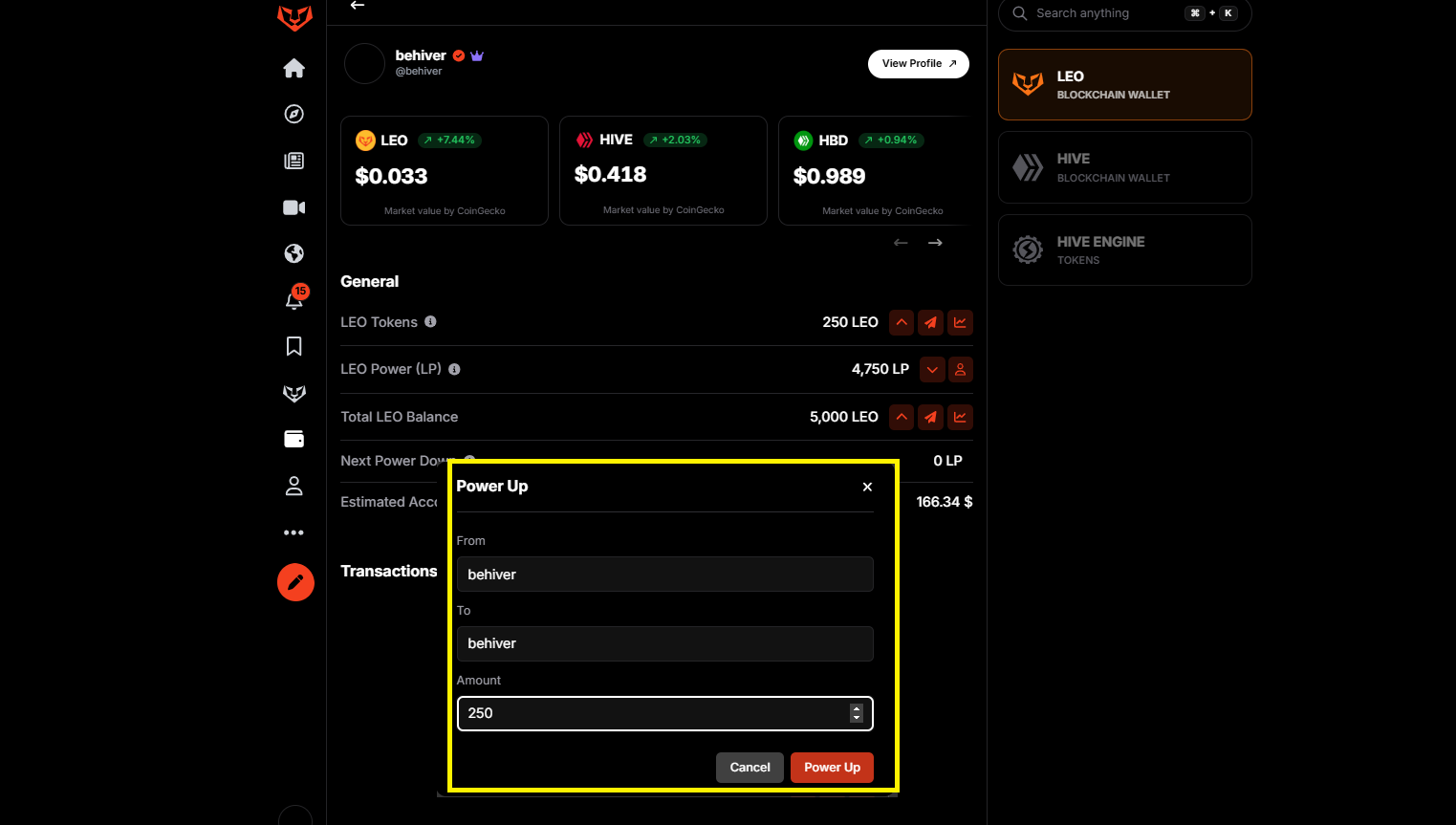
Task: Show previous price cards with left arrow
Action: pos(901,243)
